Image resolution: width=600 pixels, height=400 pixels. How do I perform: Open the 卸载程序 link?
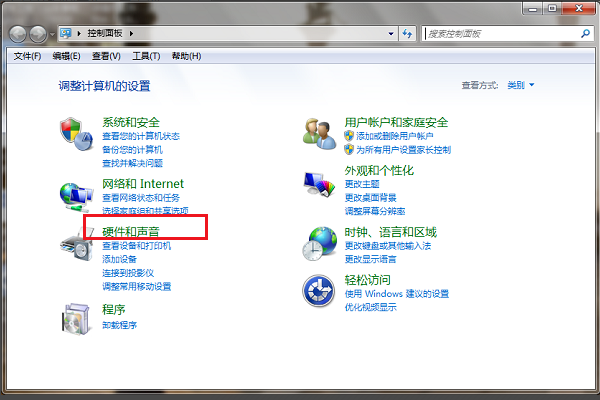coord(119,325)
